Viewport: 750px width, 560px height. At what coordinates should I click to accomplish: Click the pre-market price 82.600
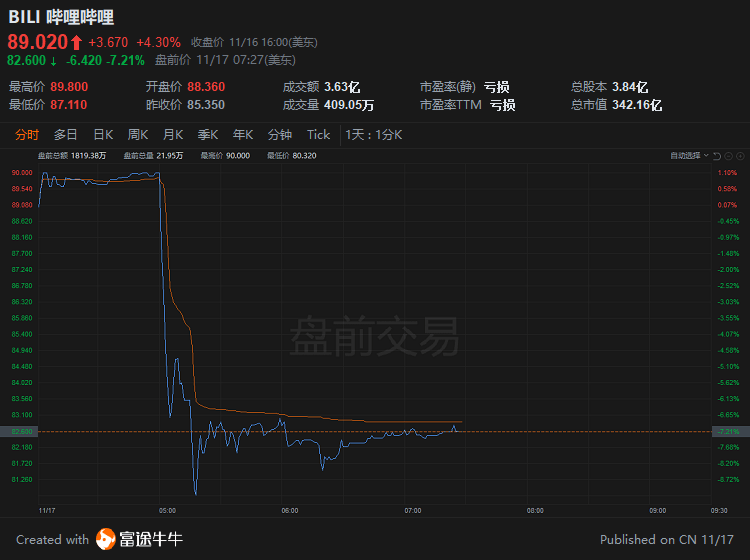pyautogui.click(x=26, y=60)
